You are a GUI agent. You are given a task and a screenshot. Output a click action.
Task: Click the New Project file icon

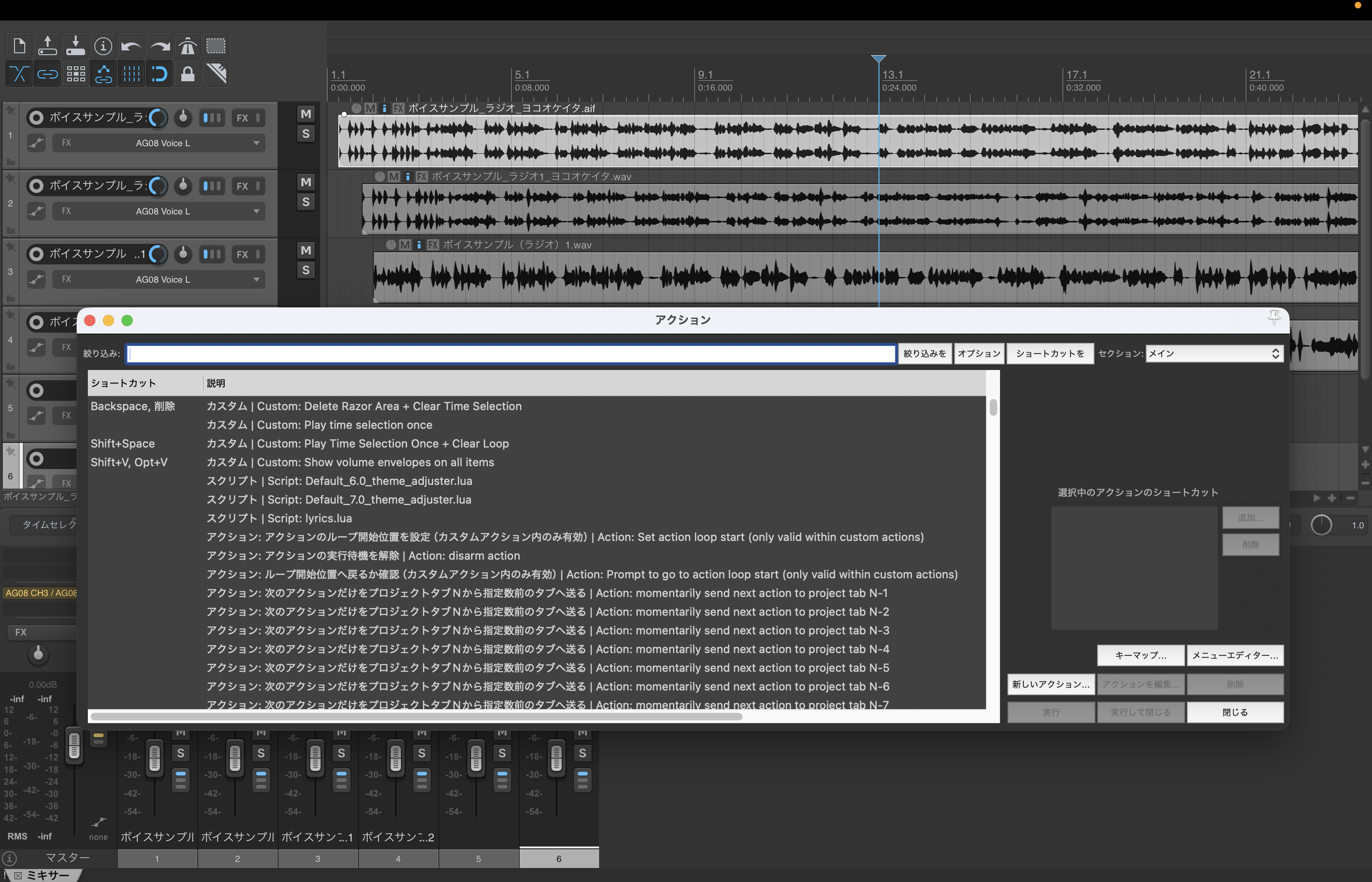(x=20, y=45)
